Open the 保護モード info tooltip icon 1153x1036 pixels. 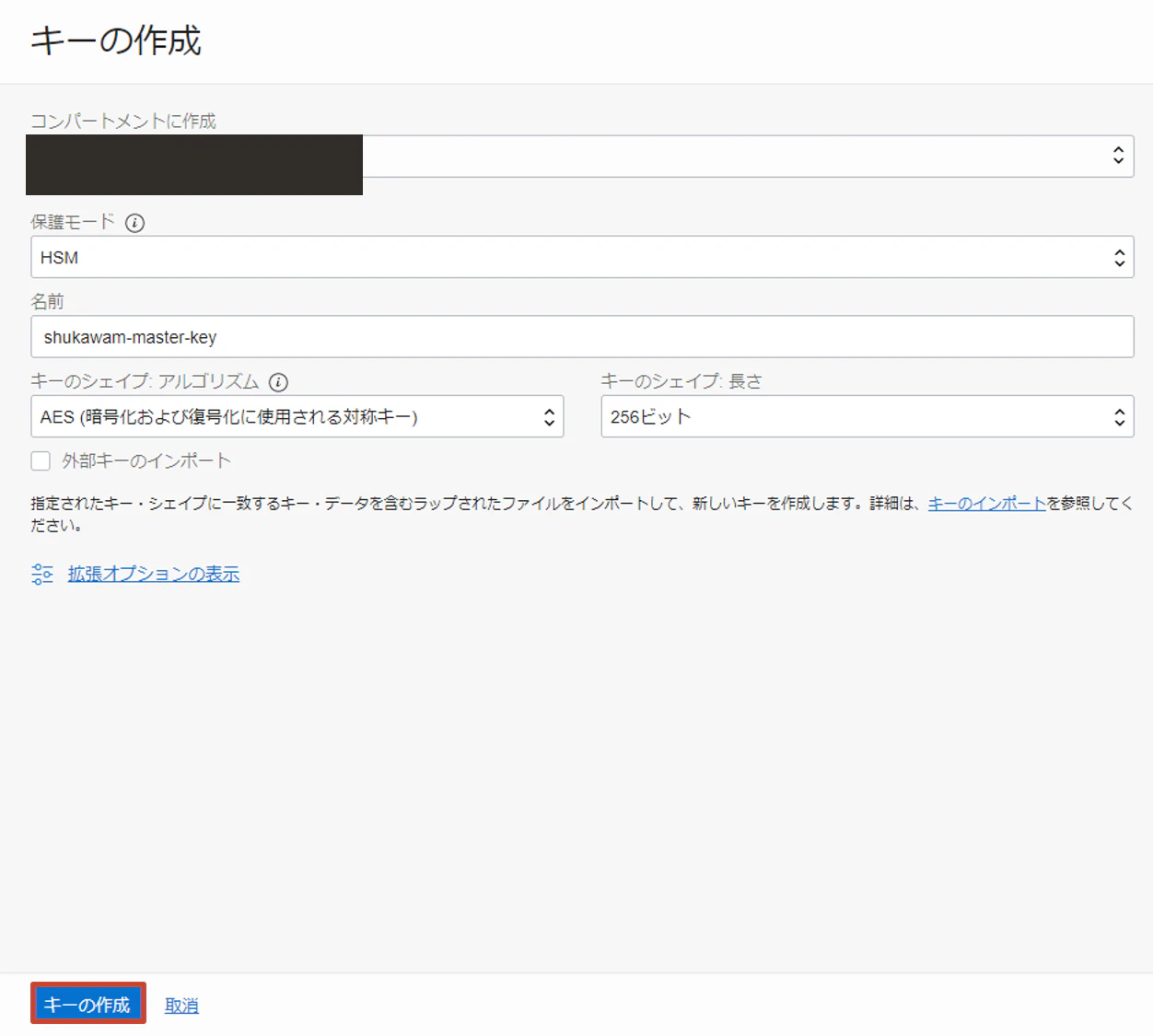tap(134, 223)
